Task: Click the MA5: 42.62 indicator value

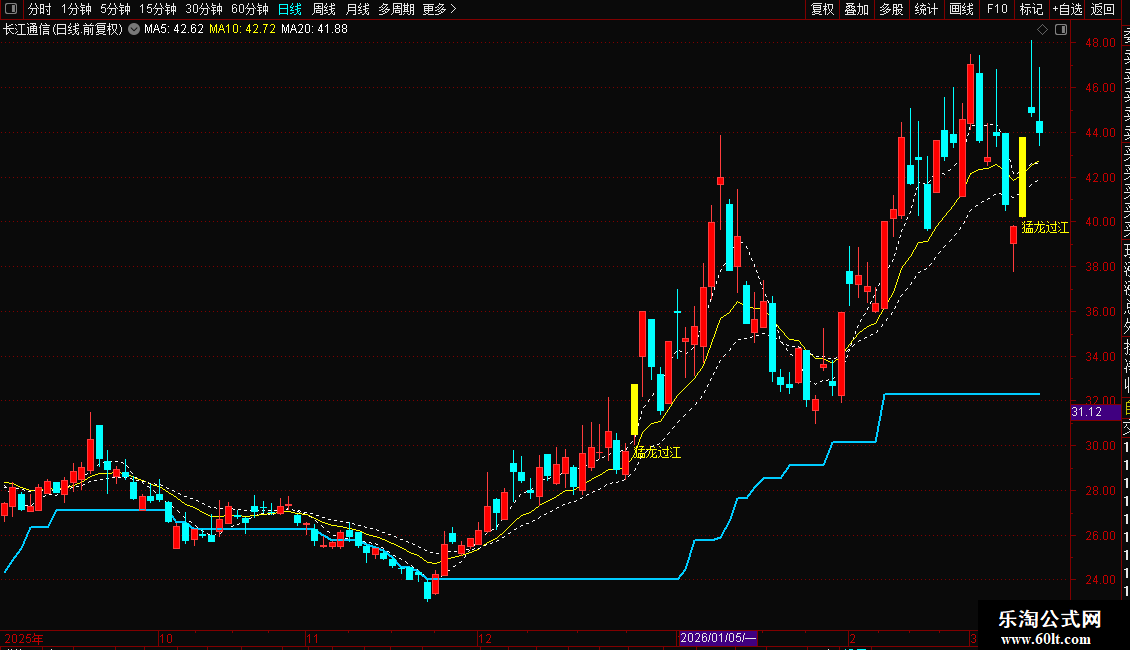Action: 174,30
